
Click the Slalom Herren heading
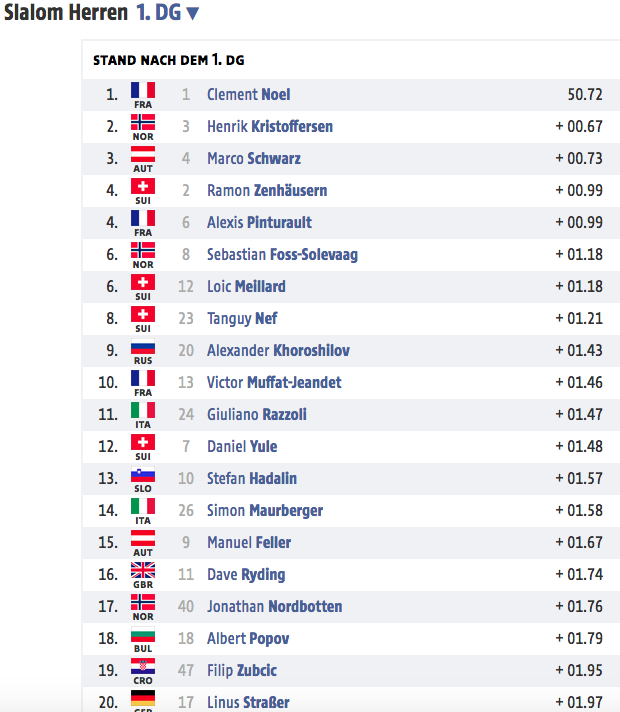pyautogui.click(x=66, y=13)
